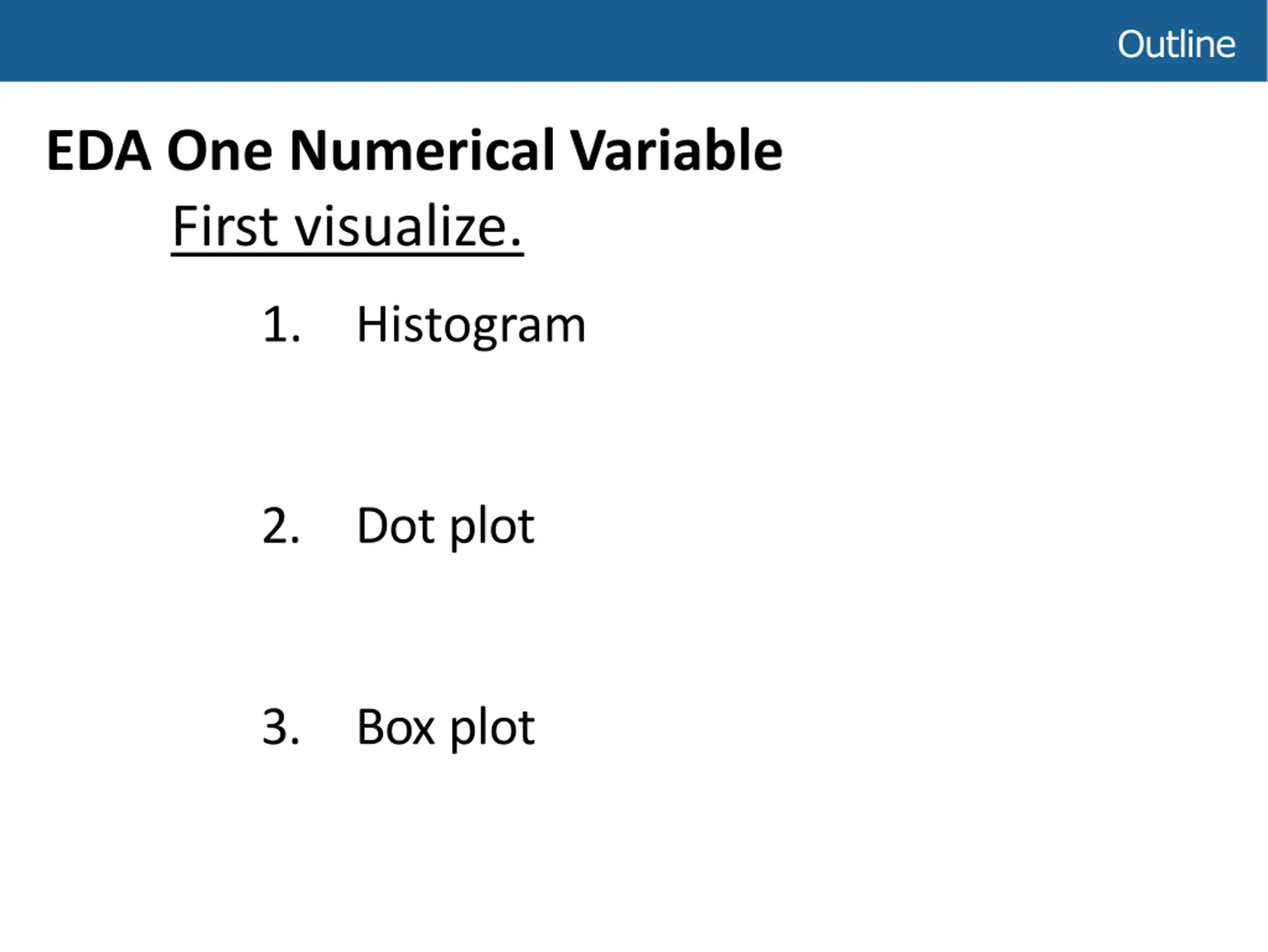Click the EDA One Numerical Variable title
The width and height of the screenshot is (1268, 952).
[415, 151]
